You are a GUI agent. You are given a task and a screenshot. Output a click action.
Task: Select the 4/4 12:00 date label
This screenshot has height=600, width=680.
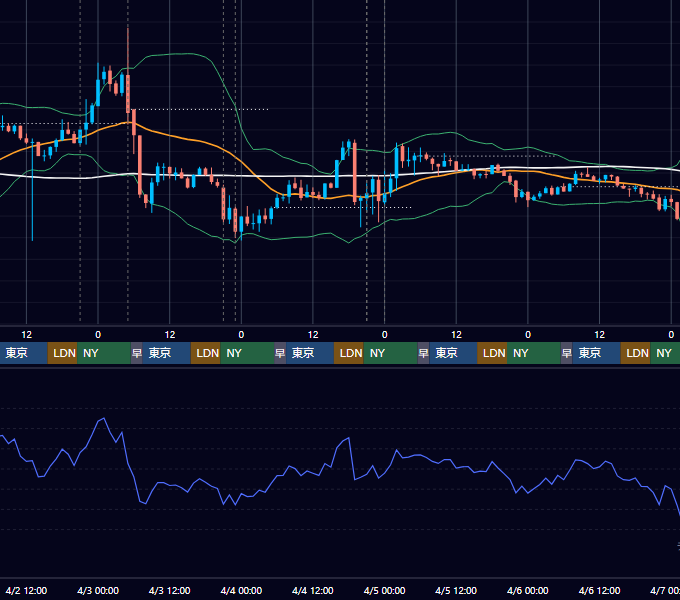[x=313, y=590]
